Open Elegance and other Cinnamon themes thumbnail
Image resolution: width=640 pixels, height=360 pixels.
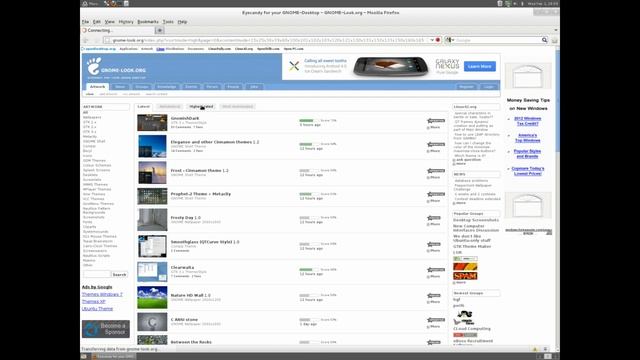tap(152, 146)
